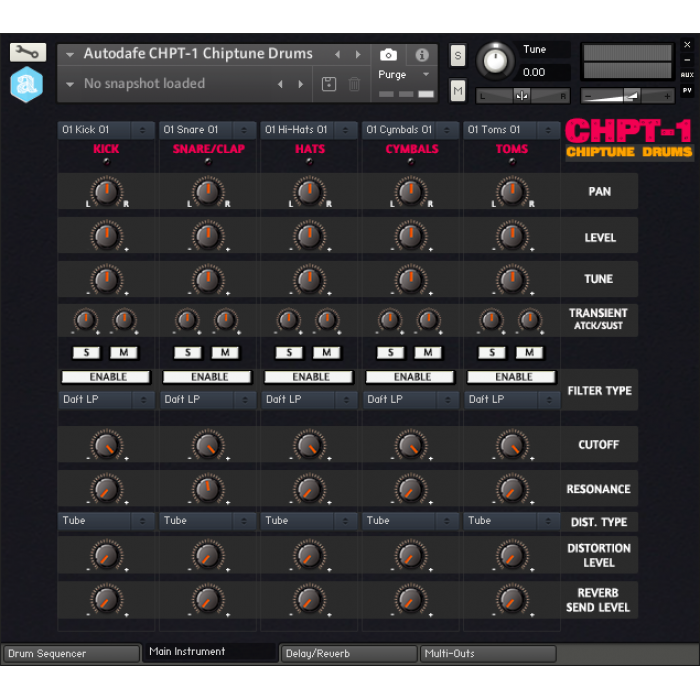Image resolution: width=700 pixels, height=700 pixels.
Task: Click ENABLE filter button for TOMS
Action: click(x=511, y=377)
